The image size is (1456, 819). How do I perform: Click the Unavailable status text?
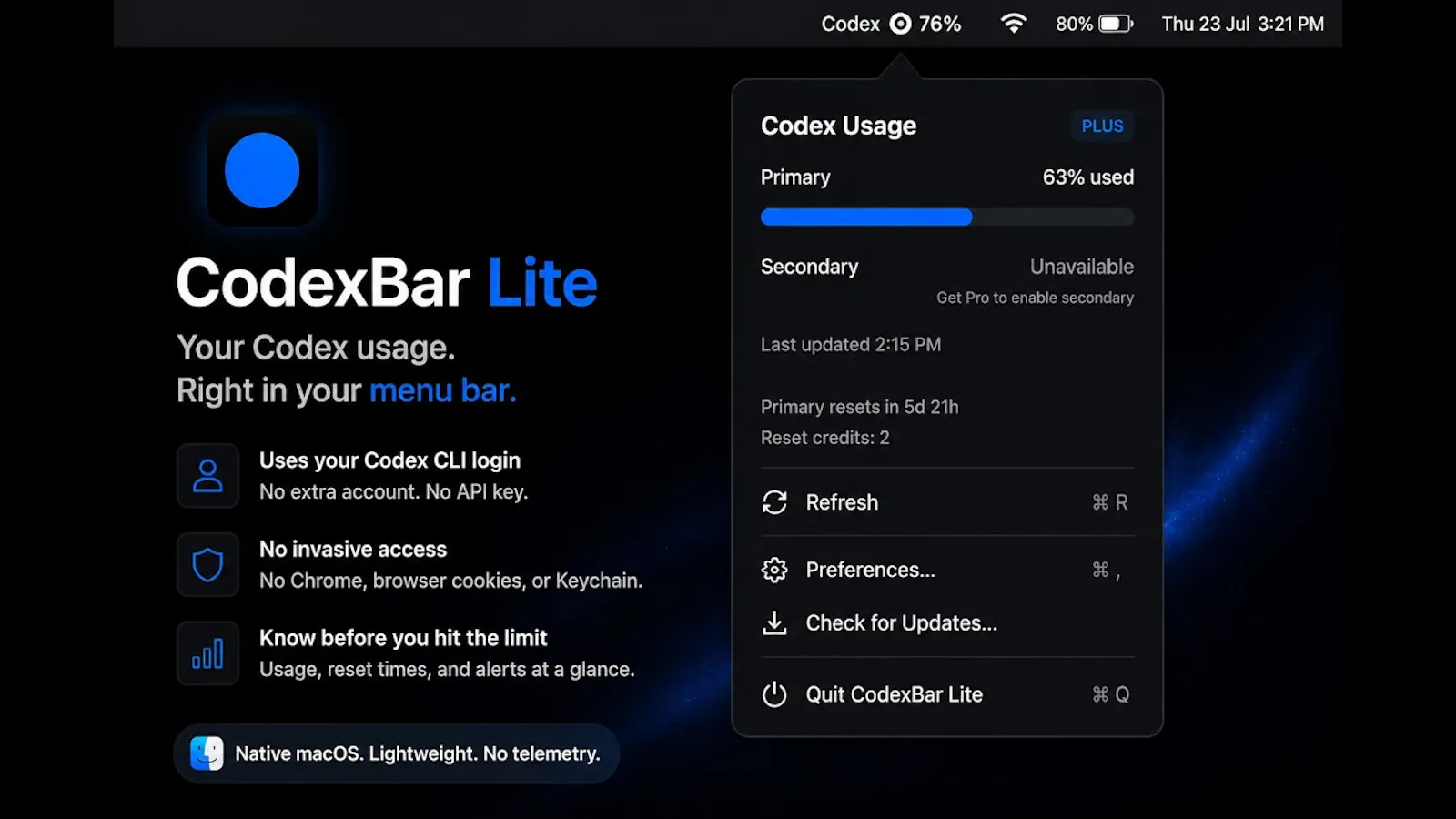tap(1082, 267)
